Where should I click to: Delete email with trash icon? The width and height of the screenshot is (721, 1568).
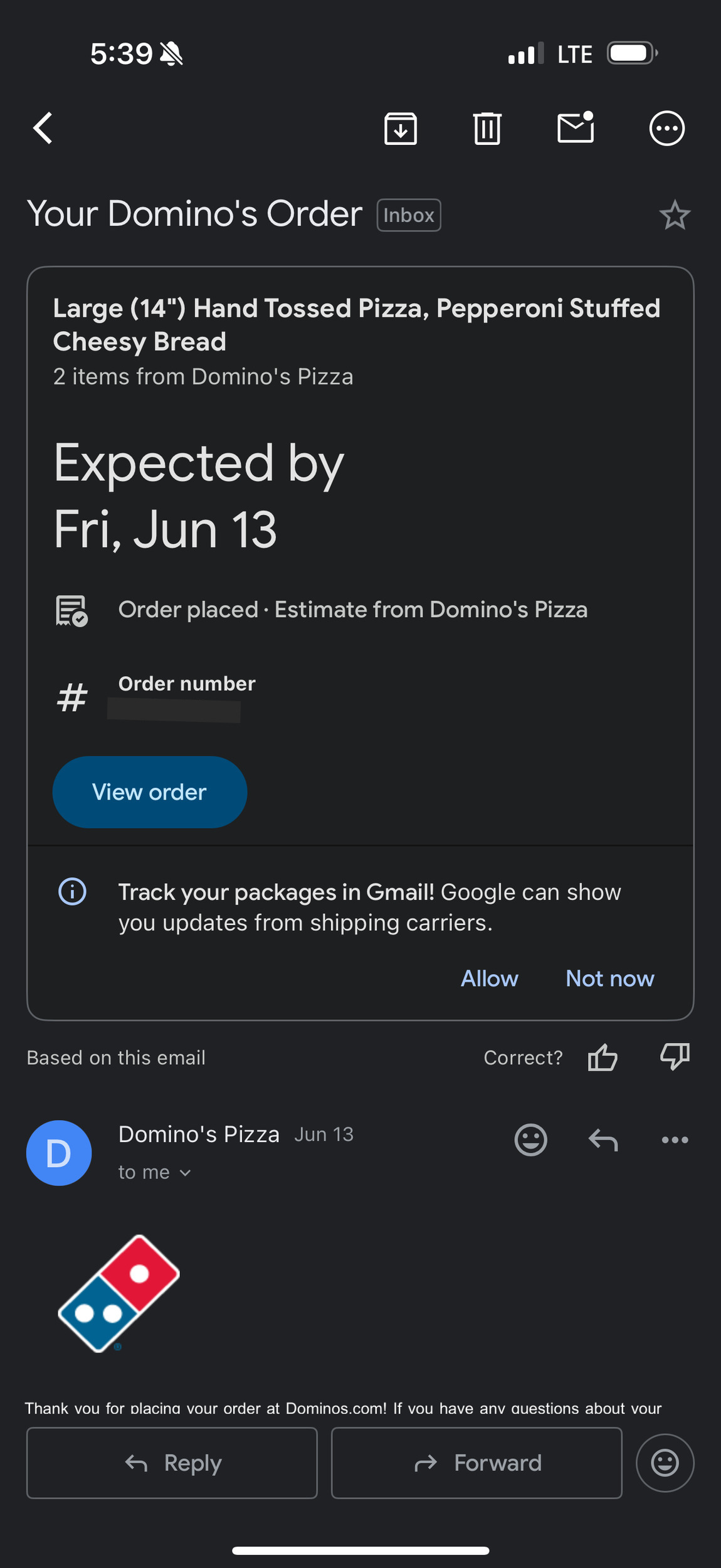487,129
